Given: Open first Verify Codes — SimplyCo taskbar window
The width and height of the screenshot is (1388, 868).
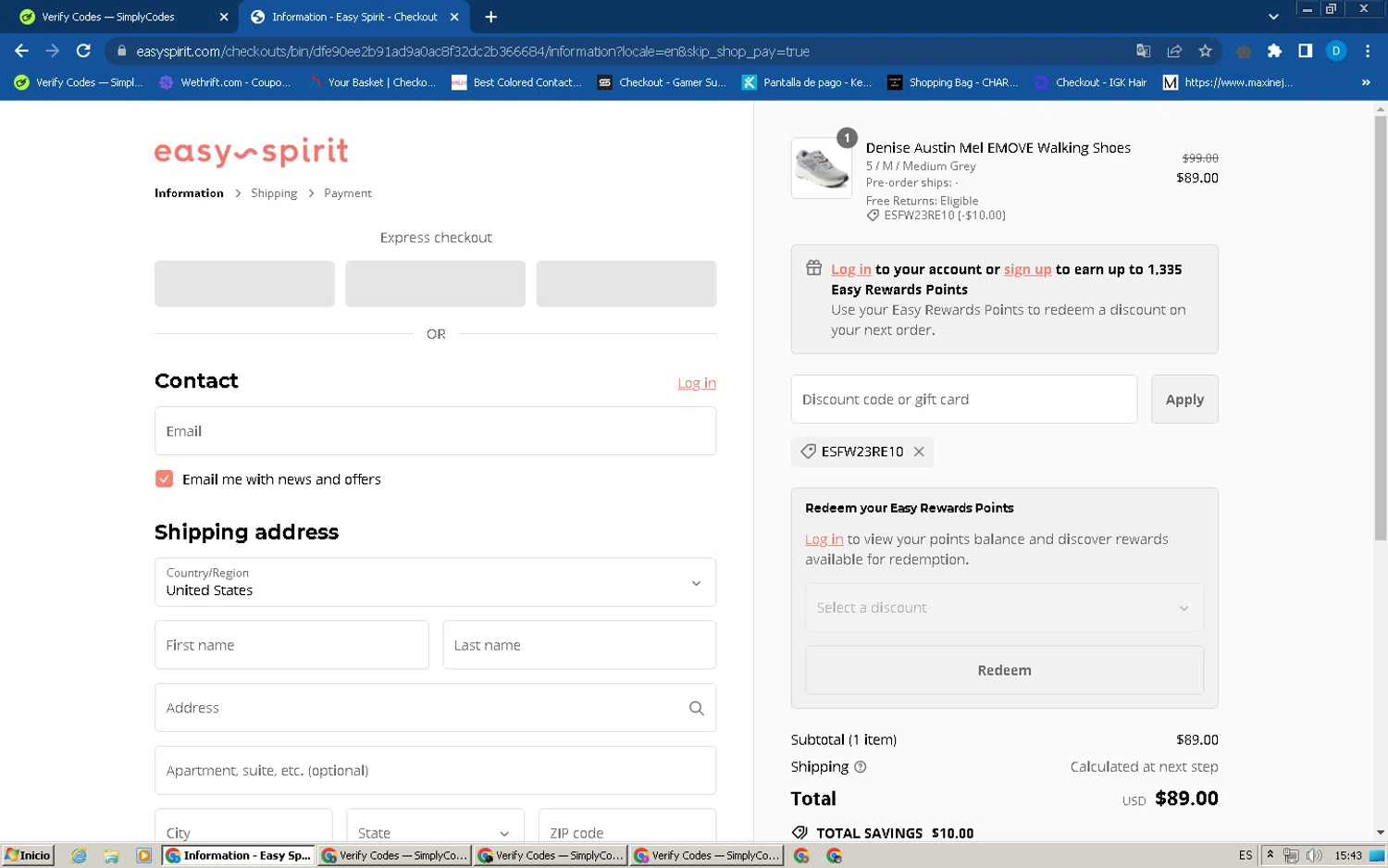Looking at the screenshot, I should click(x=394, y=855).
